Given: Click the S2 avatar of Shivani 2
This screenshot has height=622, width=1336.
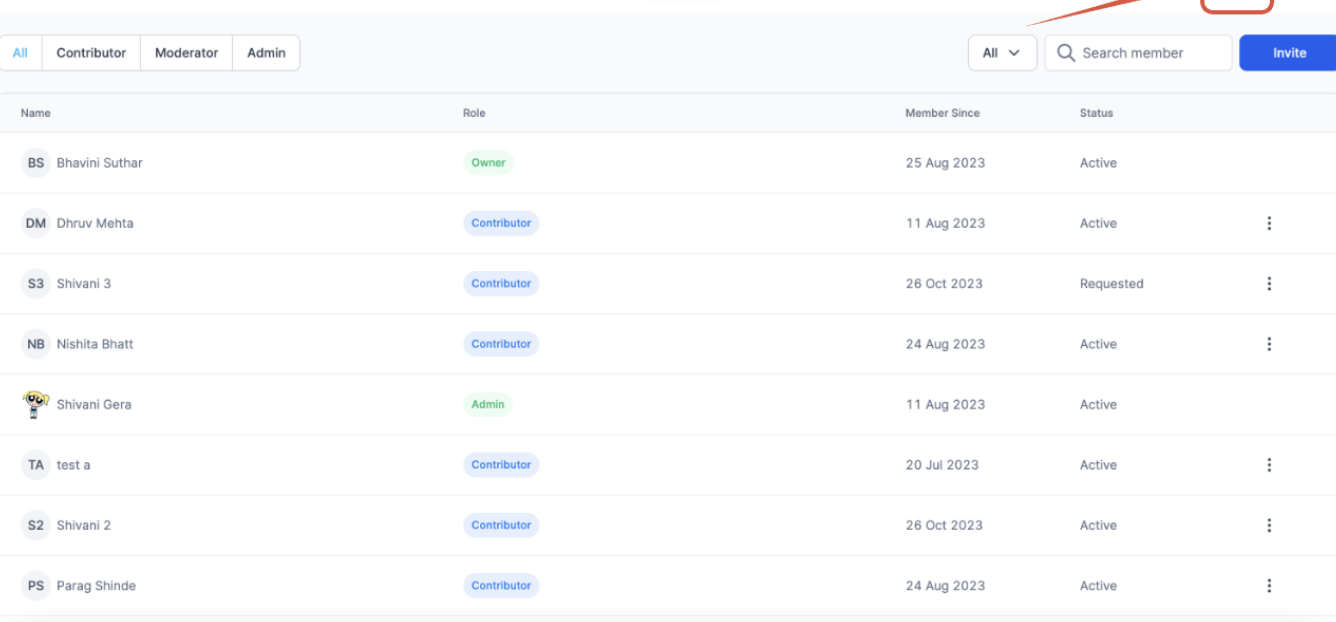Looking at the screenshot, I should (x=36, y=525).
